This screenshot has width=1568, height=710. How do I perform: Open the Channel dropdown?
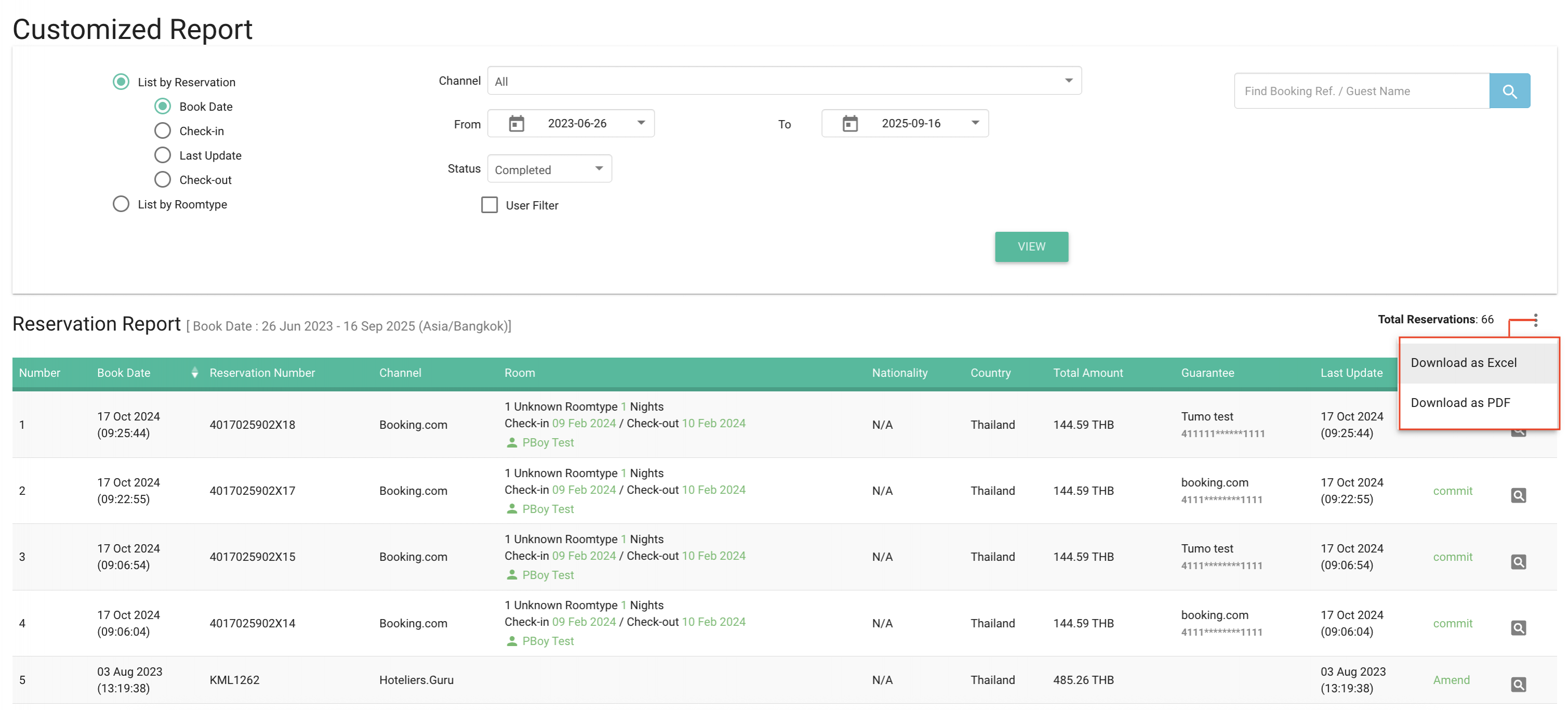pyautogui.click(x=784, y=81)
